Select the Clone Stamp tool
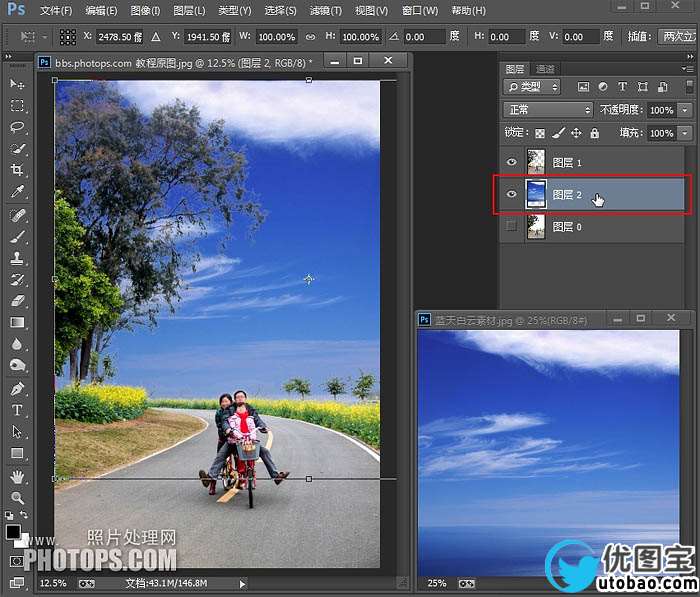Screen dimensions: 700x597 (17, 258)
